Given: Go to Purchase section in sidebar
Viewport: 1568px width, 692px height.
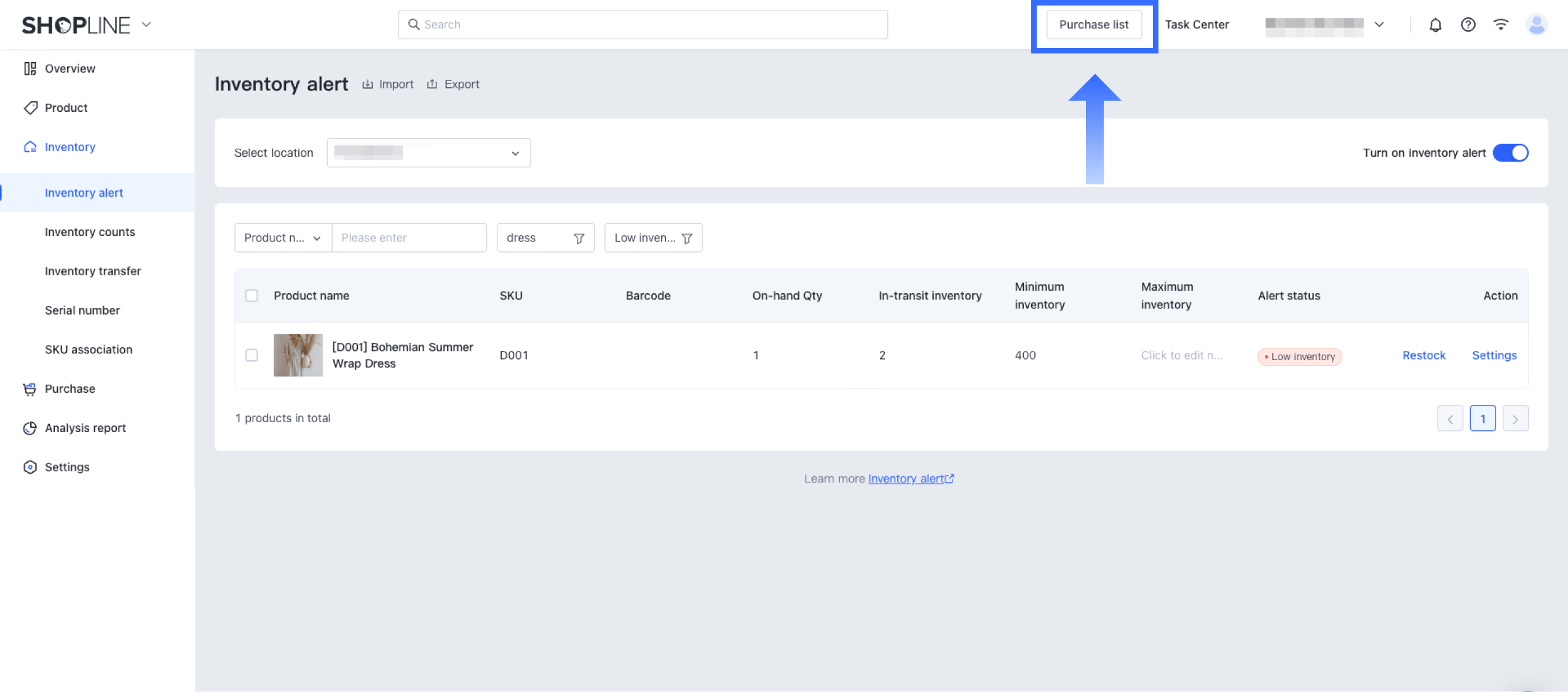Looking at the screenshot, I should [69, 388].
